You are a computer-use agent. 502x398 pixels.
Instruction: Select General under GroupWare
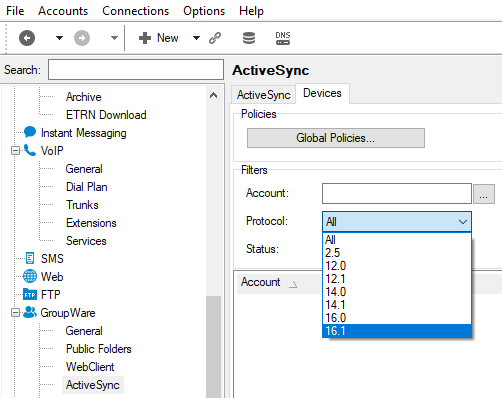pyautogui.click(x=84, y=331)
